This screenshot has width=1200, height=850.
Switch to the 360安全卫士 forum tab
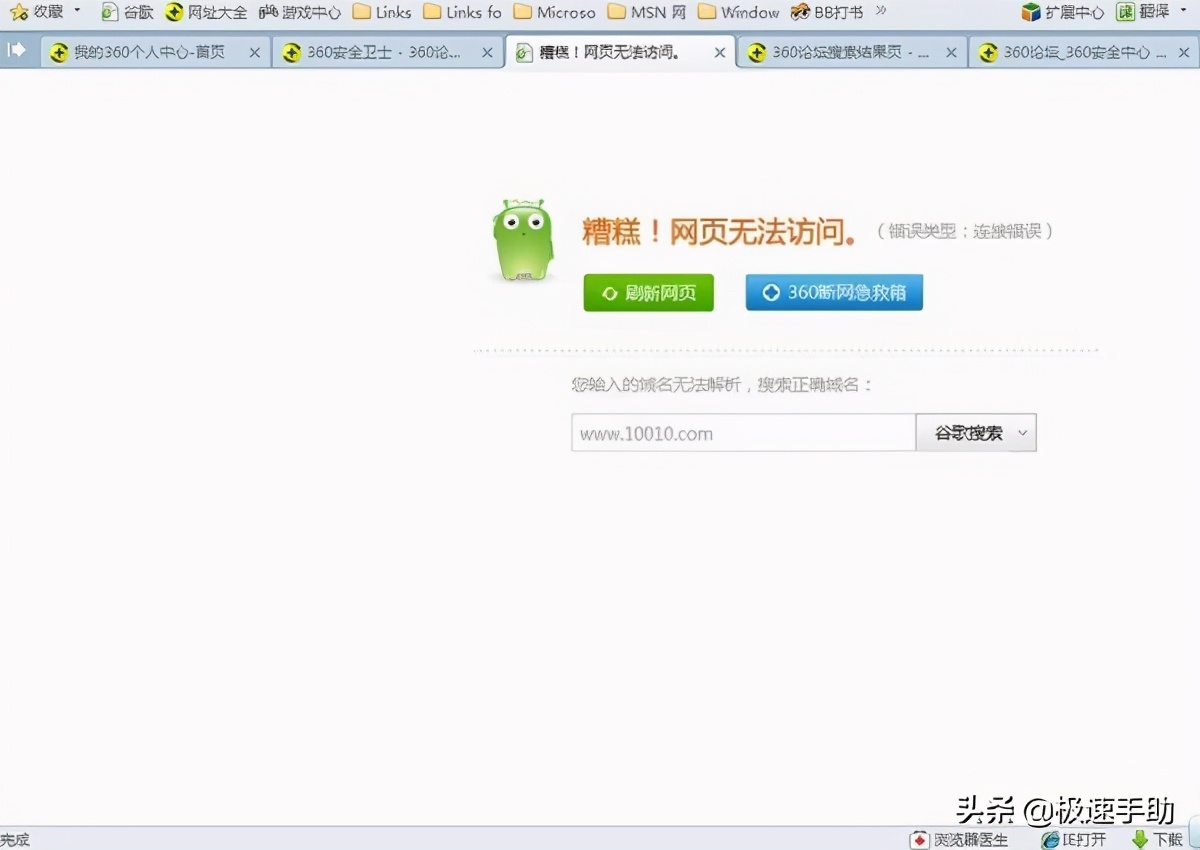[x=388, y=52]
